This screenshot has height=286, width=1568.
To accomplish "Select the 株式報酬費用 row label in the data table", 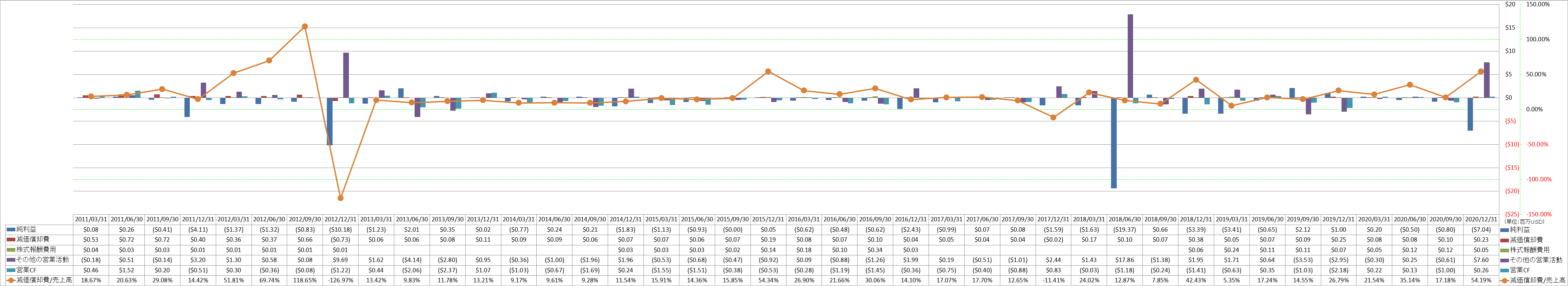I will (35, 250).
